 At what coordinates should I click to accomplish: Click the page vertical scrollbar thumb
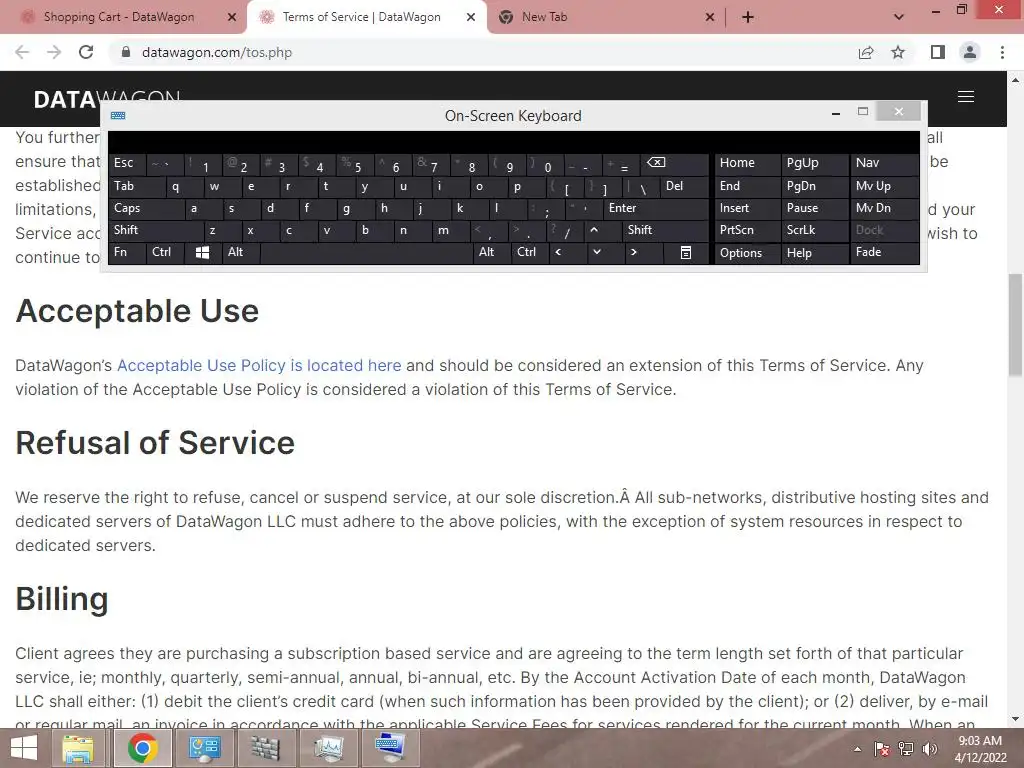tap(1015, 325)
